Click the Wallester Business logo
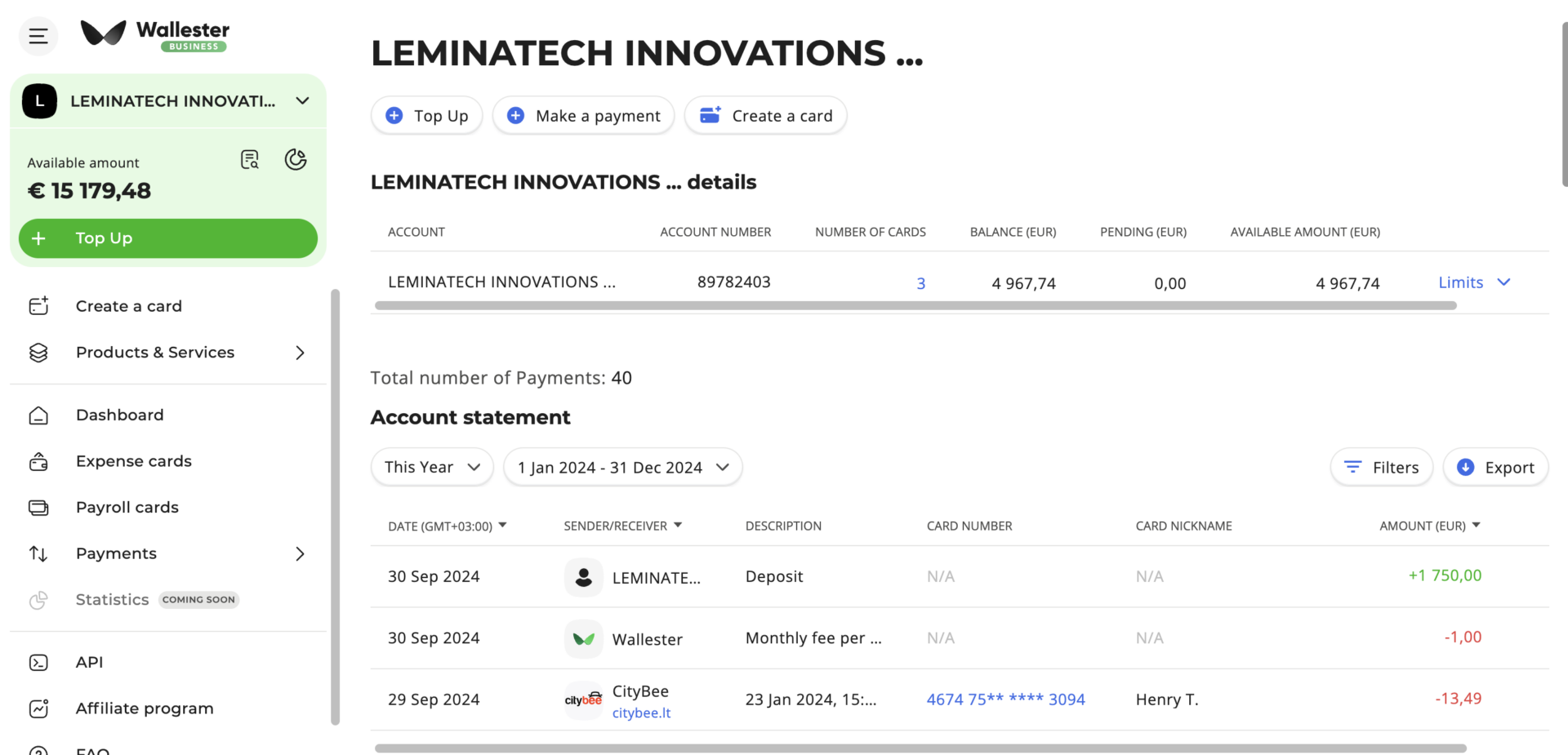Viewport: 1568px width, 755px height. coord(155,35)
